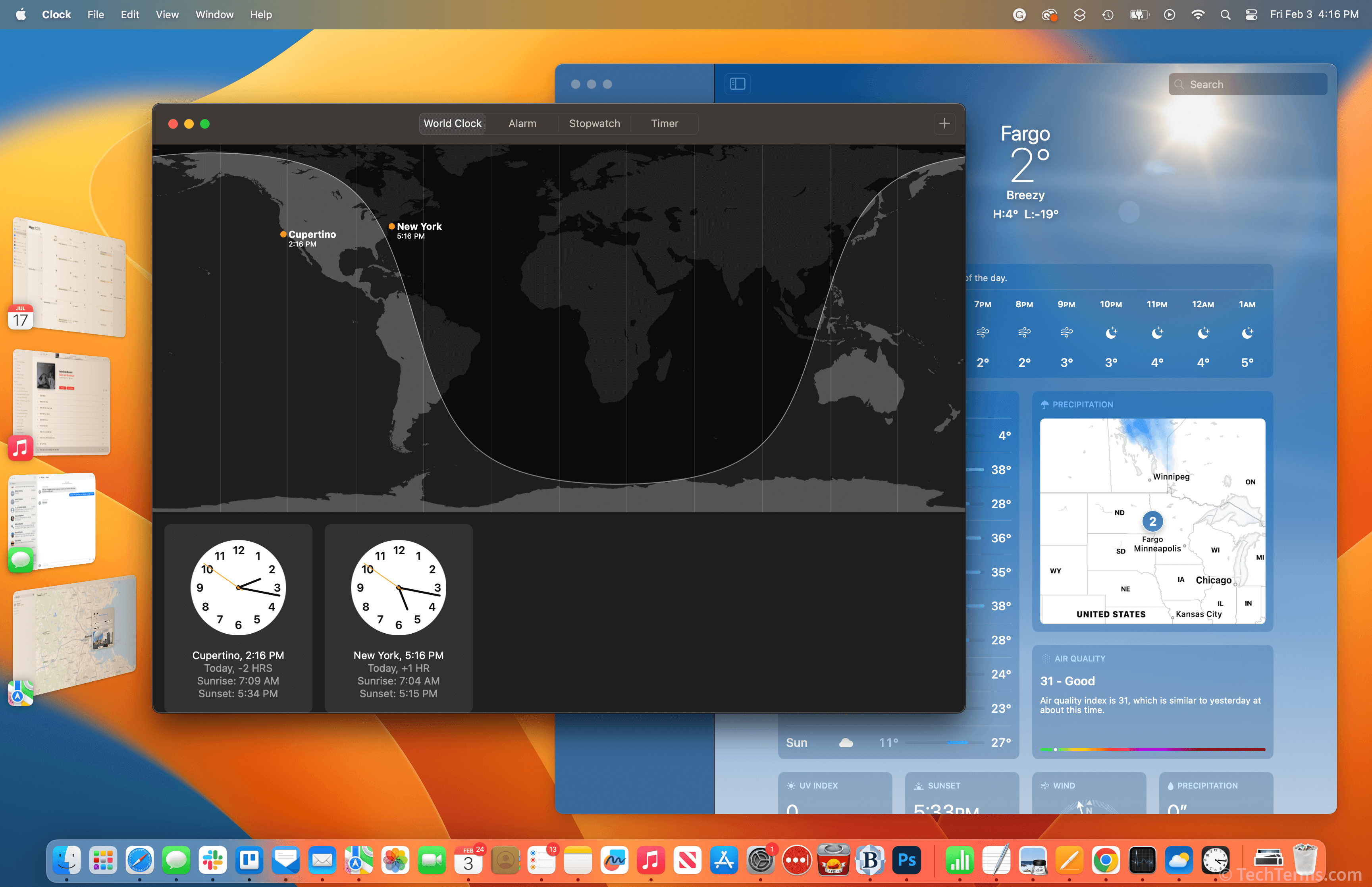Image resolution: width=1372 pixels, height=887 pixels.
Task: Open Numbers from the dock
Action: click(x=960, y=860)
